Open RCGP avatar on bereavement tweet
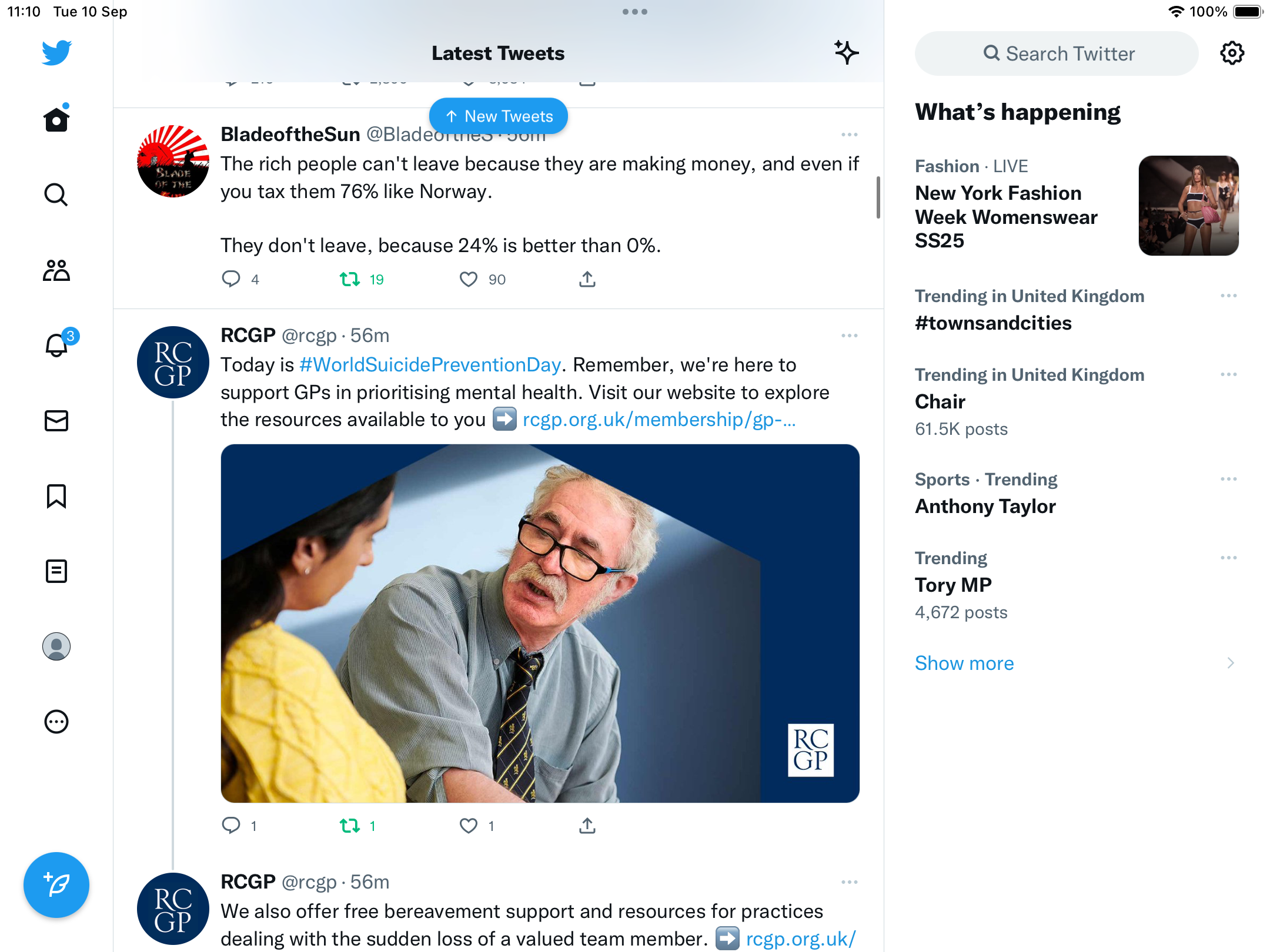 [173, 909]
